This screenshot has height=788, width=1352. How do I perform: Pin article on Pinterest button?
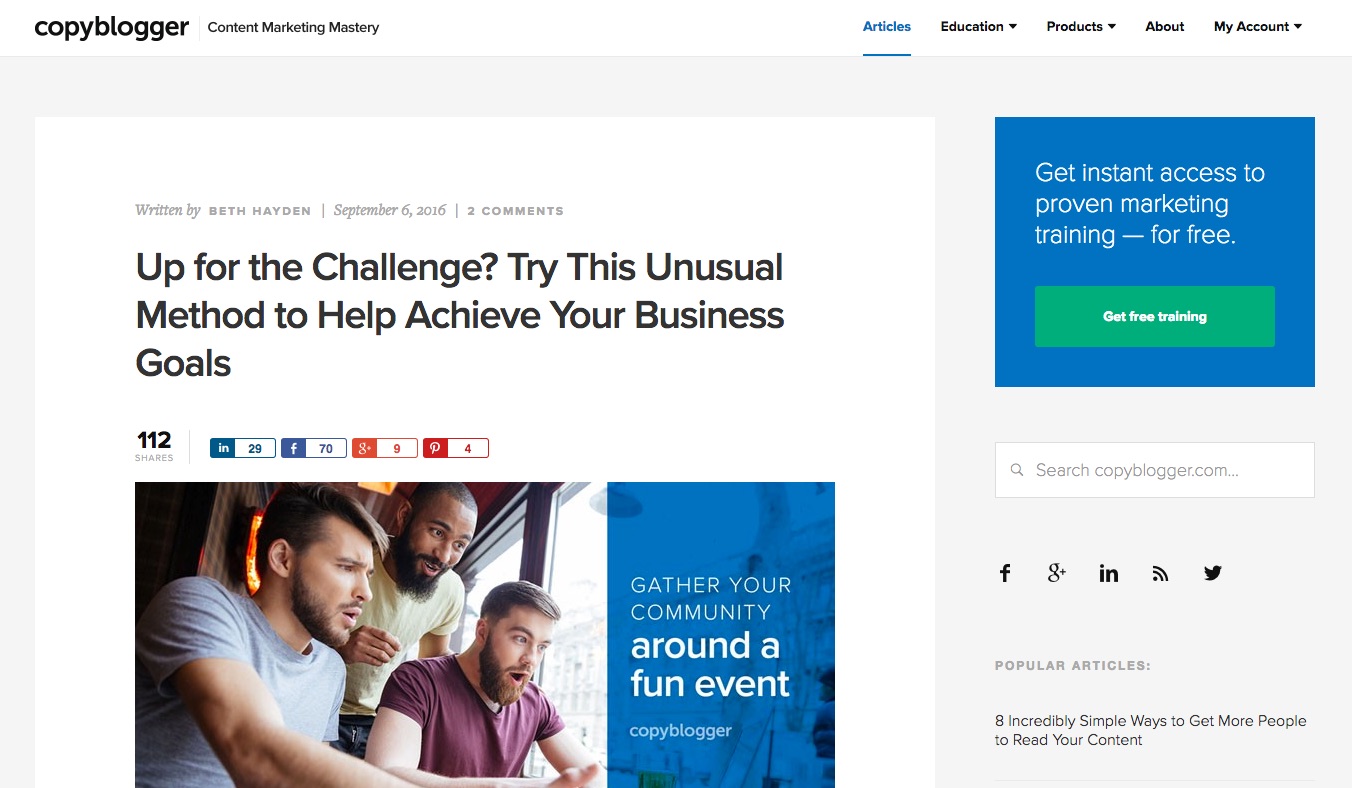click(x=455, y=448)
